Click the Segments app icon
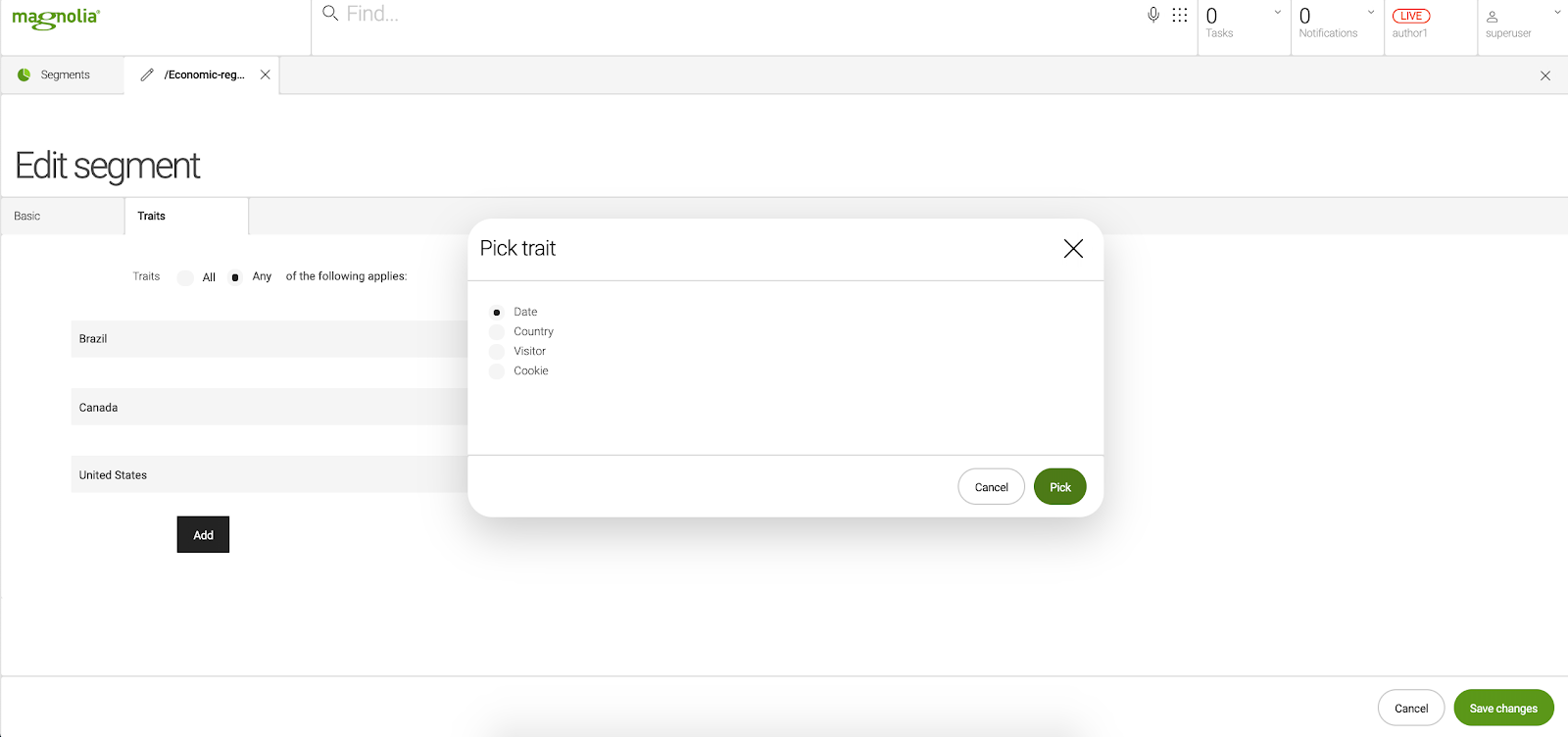 click(24, 74)
